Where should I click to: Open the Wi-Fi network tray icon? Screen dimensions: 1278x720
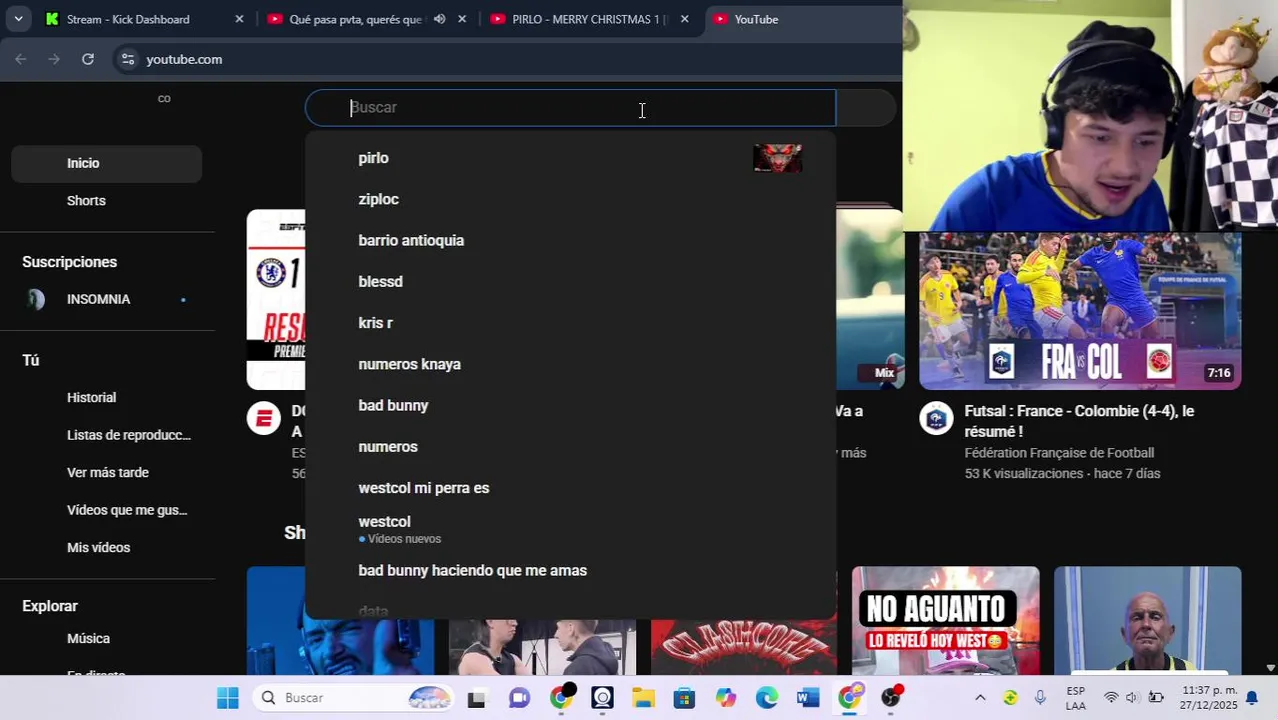pyautogui.click(x=1110, y=698)
